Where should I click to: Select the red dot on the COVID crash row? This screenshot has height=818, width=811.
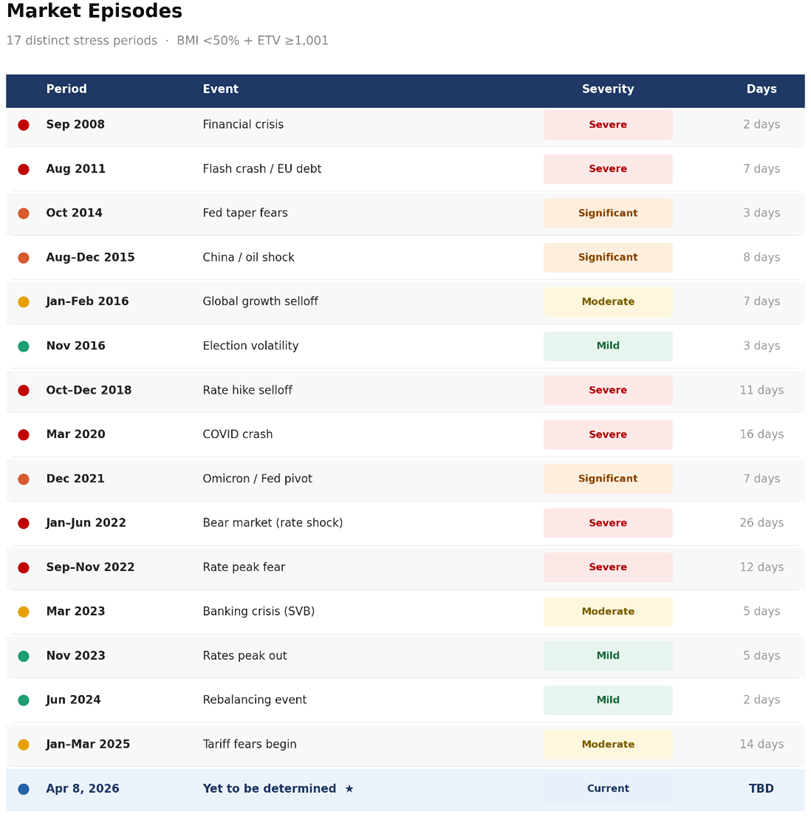click(x=23, y=434)
